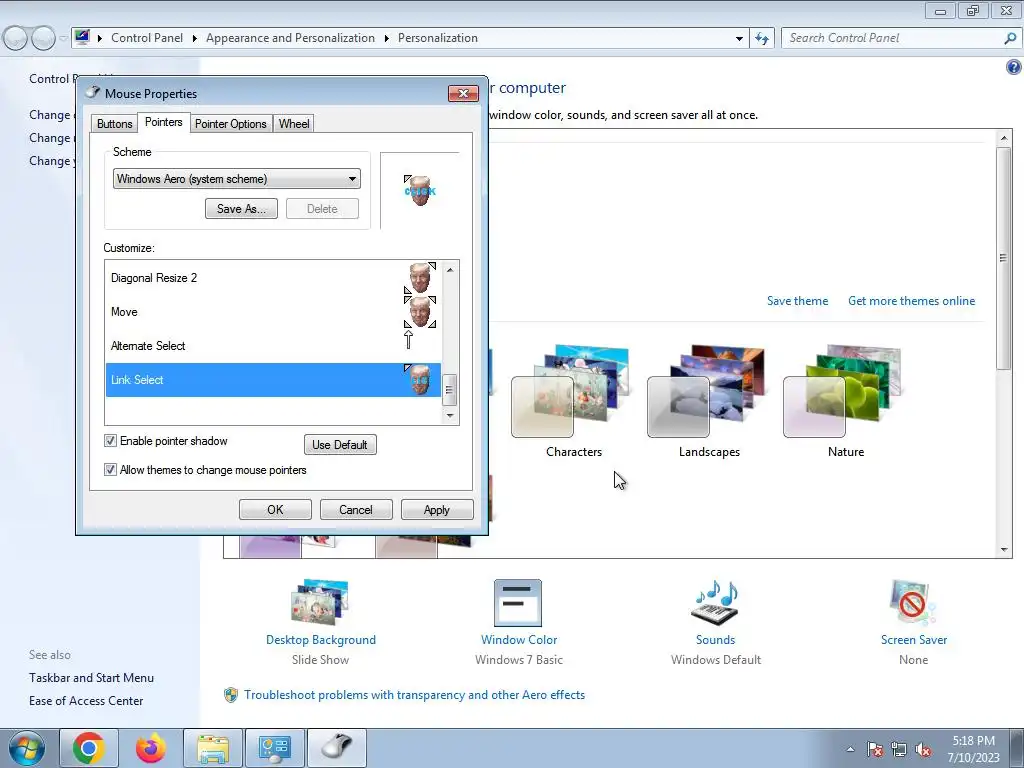
Task: Toggle Enable pointer shadow checkbox
Action: (x=110, y=441)
